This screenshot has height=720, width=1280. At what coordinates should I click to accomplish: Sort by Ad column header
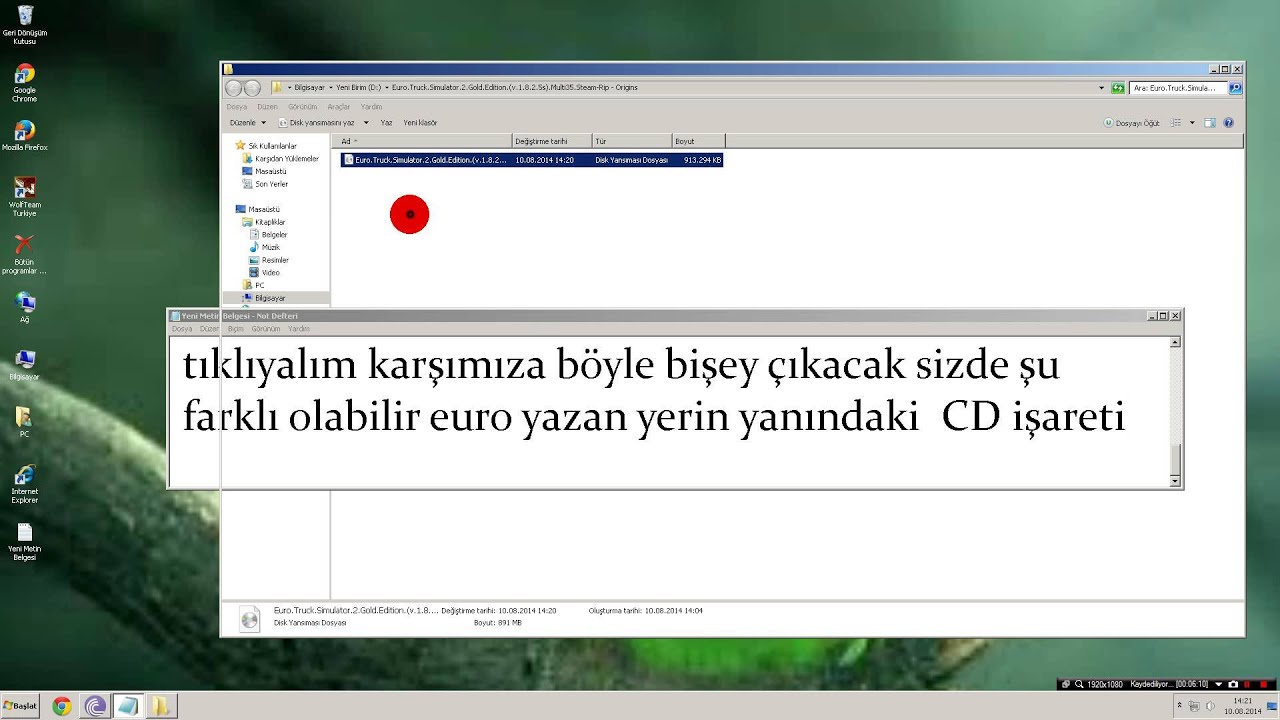click(x=421, y=141)
